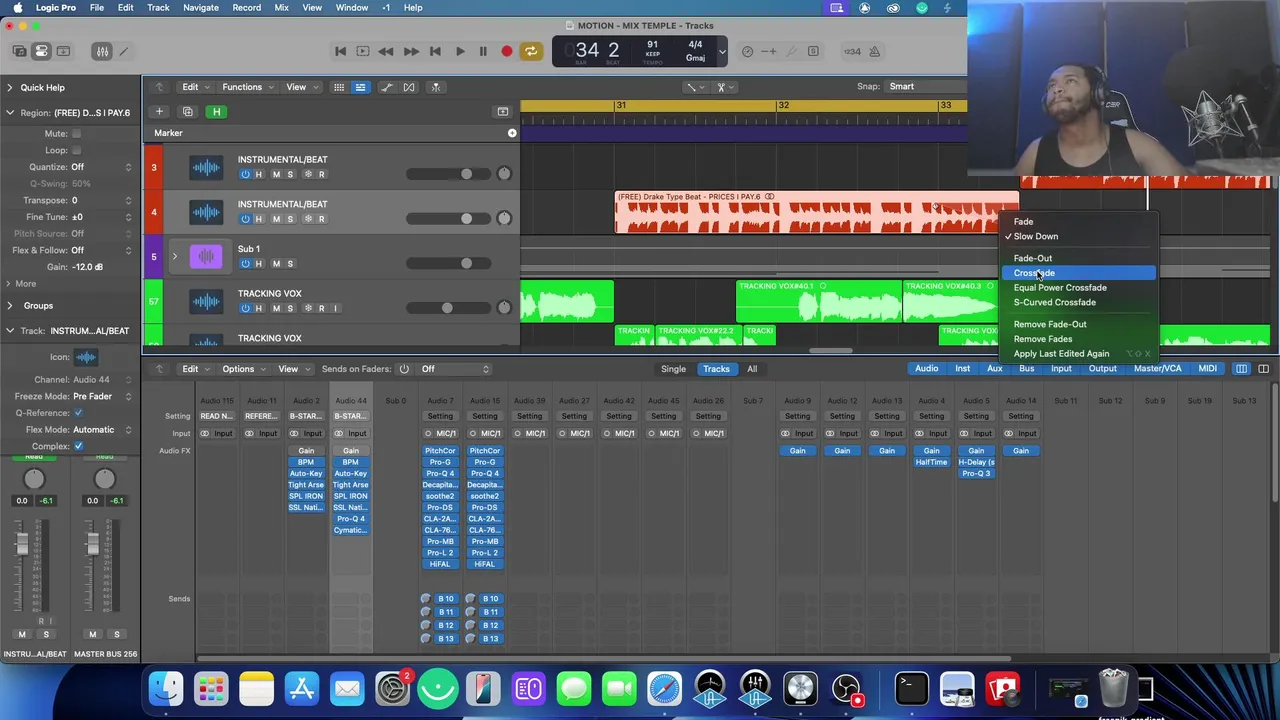Viewport: 1280px width, 720px height.
Task: Filter mixer by Aux channels
Action: point(994,369)
